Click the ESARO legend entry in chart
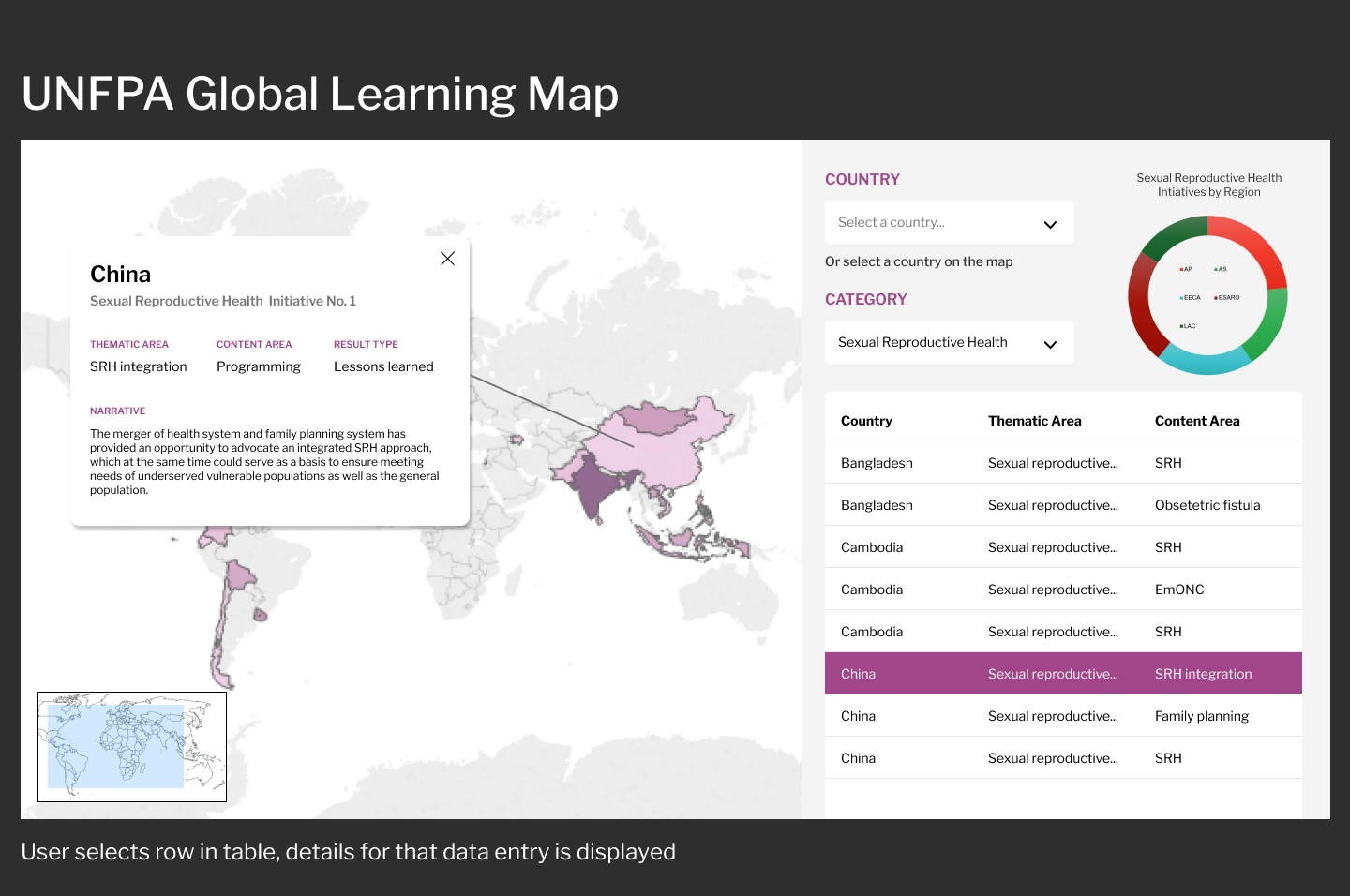Viewport: 1350px width, 896px height. [x=1226, y=297]
